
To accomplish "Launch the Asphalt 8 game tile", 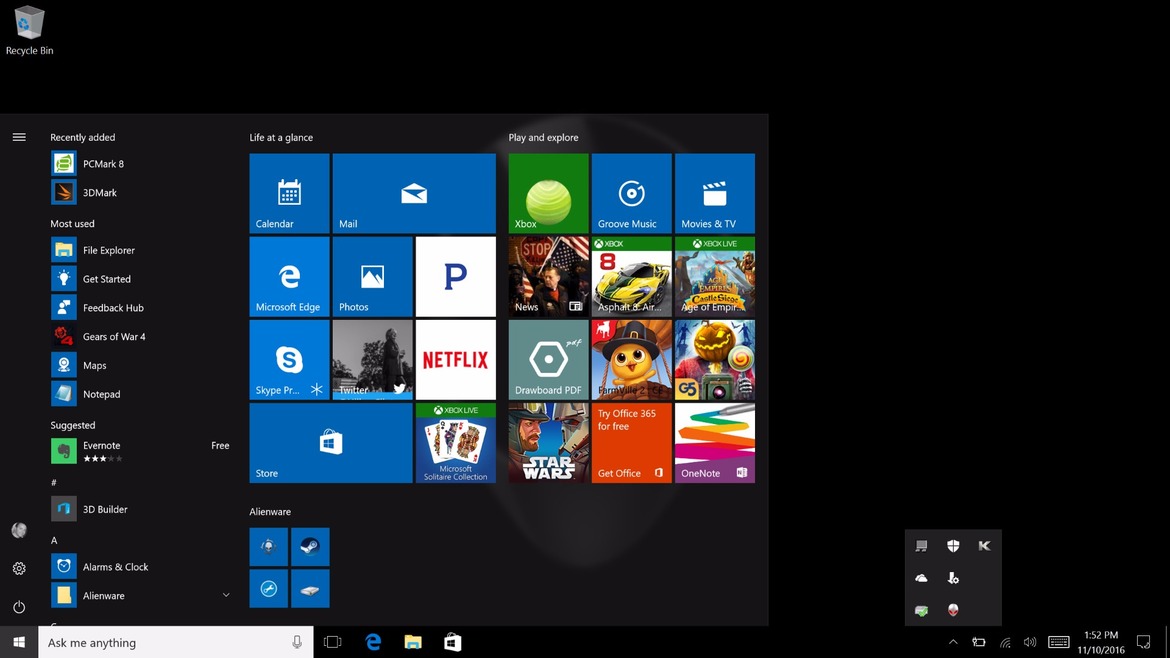I will (631, 277).
